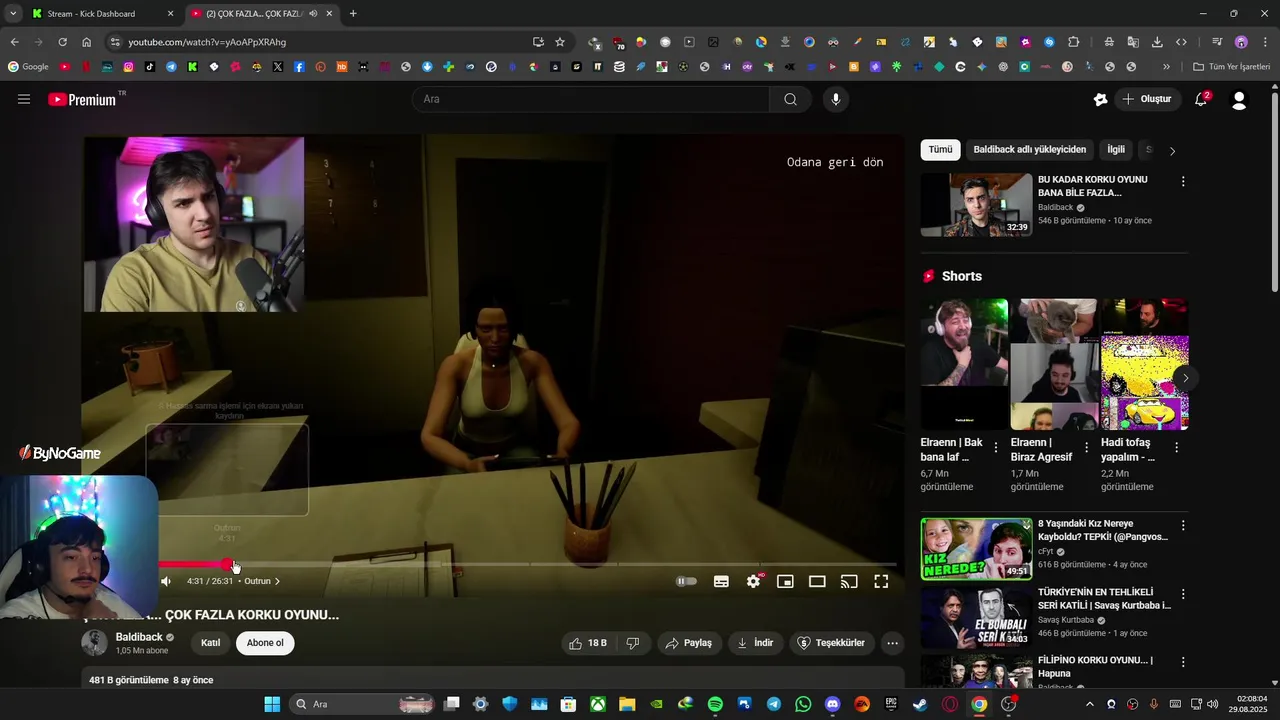Show next Shorts with arrow button
Image resolution: width=1280 pixels, height=720 pixels.
1185,378
